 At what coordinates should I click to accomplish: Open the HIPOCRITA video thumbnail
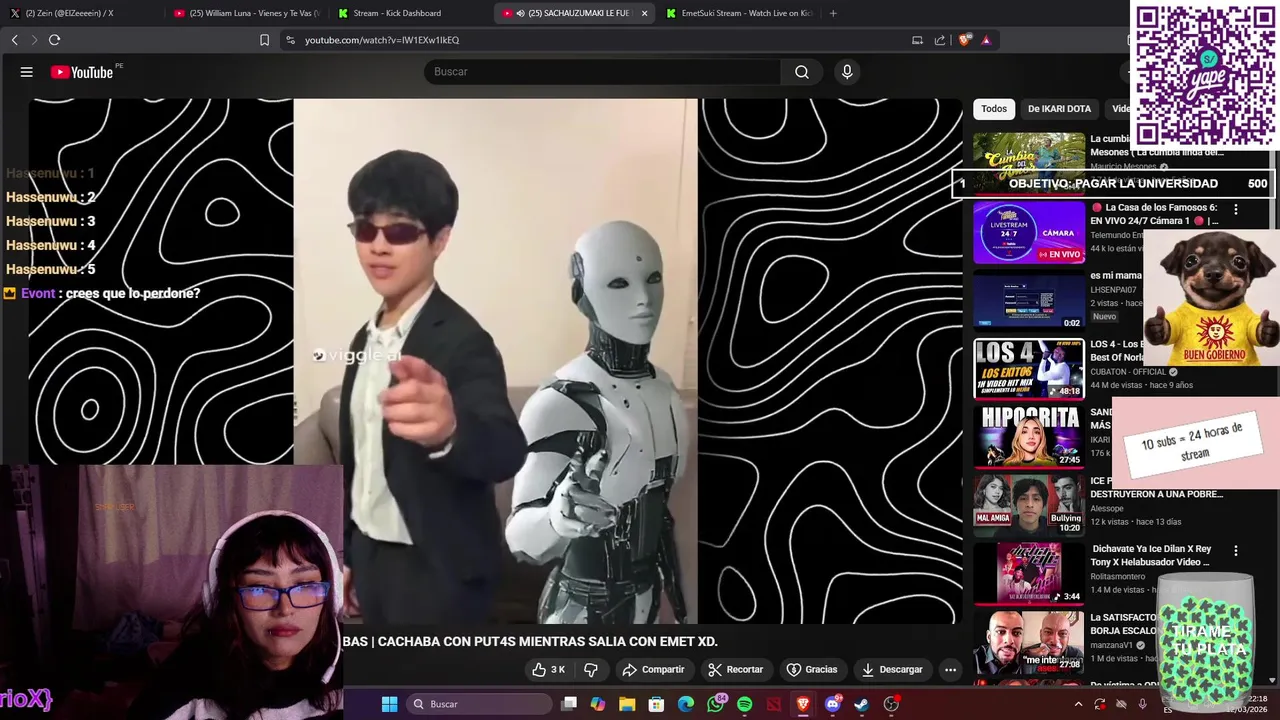[x=1029, y=437]
